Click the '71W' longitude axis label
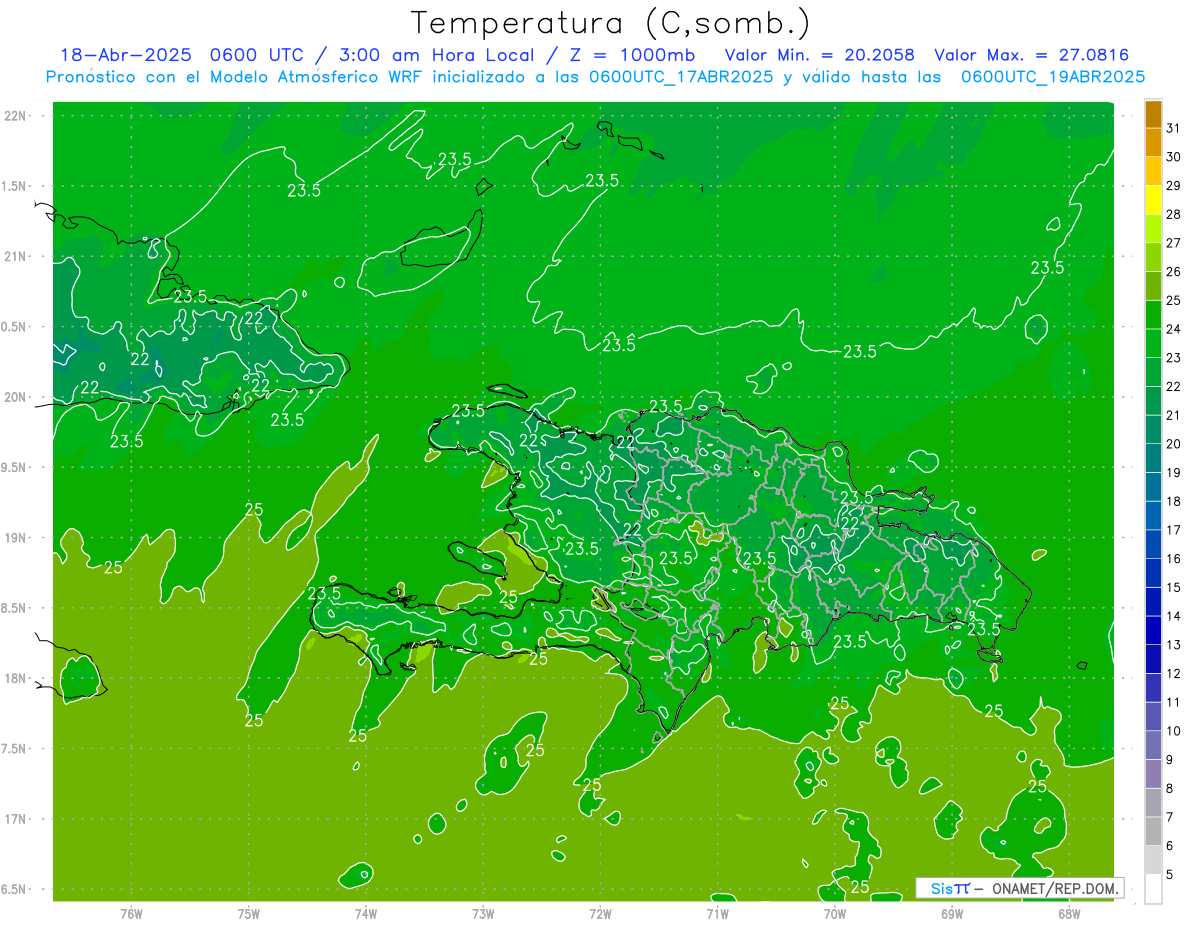 click(x=717, y=913)
